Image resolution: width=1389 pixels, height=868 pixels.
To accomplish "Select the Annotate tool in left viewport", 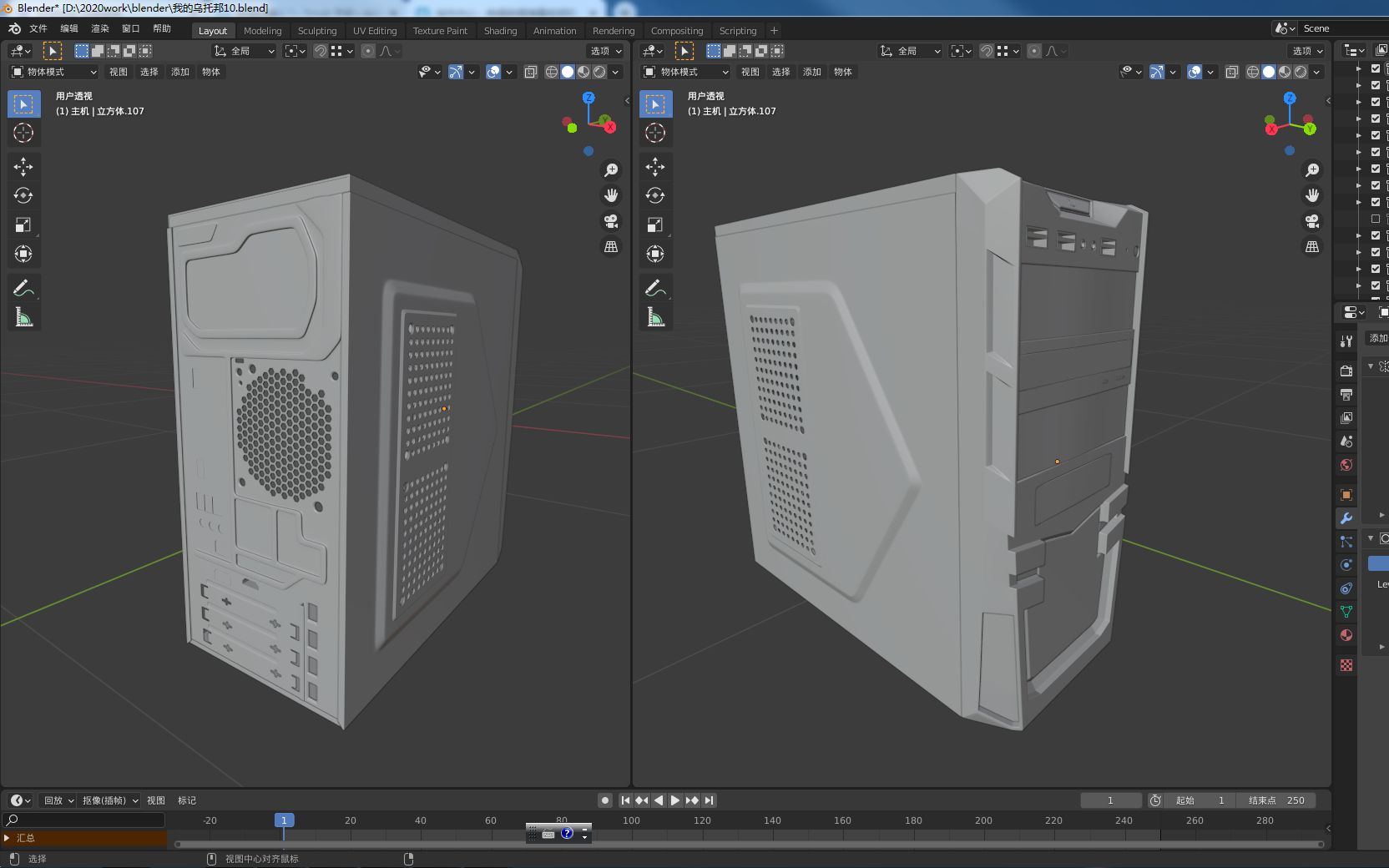I will (x=23, y=289).
